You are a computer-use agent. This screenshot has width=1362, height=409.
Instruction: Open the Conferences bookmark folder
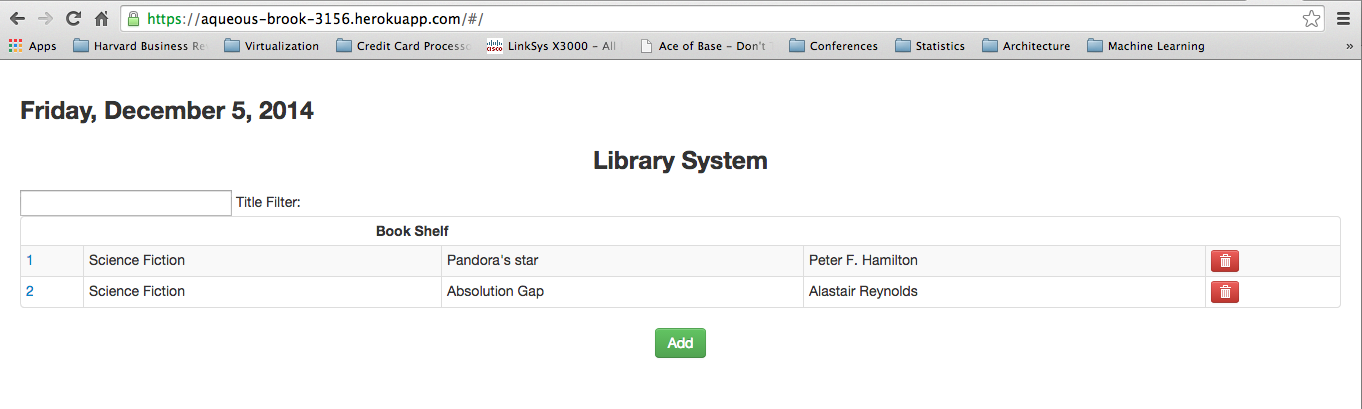(833, 46)
